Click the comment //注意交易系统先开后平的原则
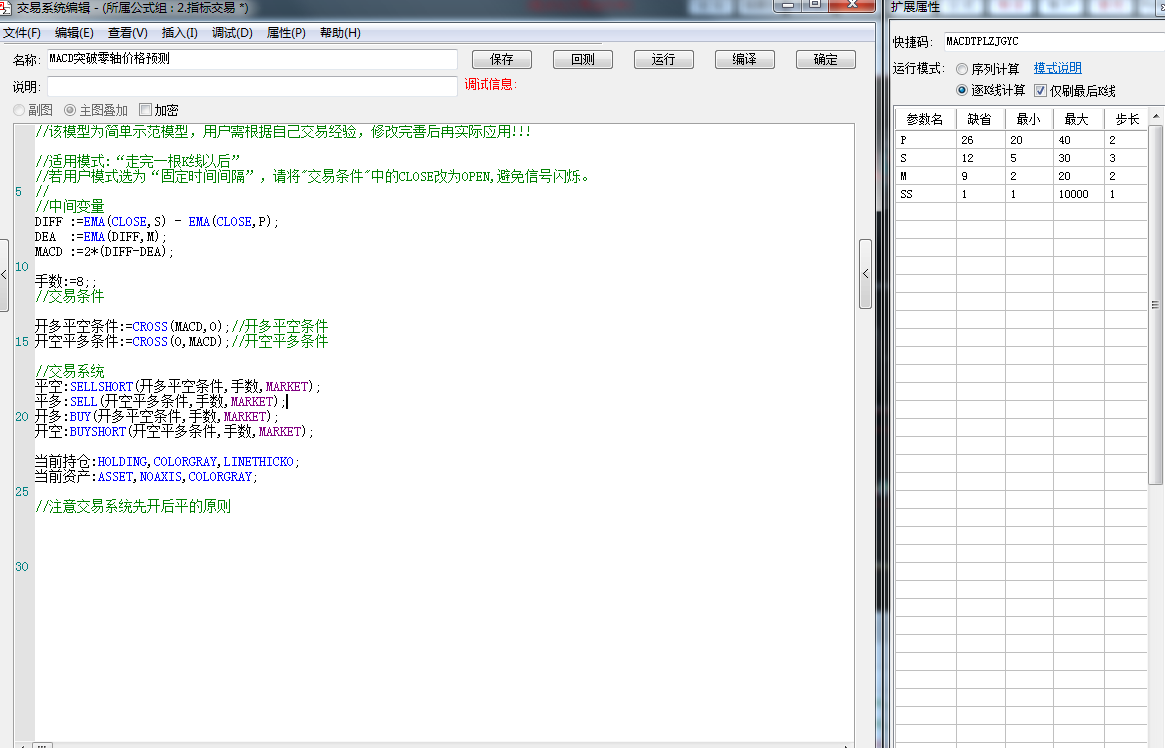This screenshot has width=1165, height=748. tap(133, 507)
